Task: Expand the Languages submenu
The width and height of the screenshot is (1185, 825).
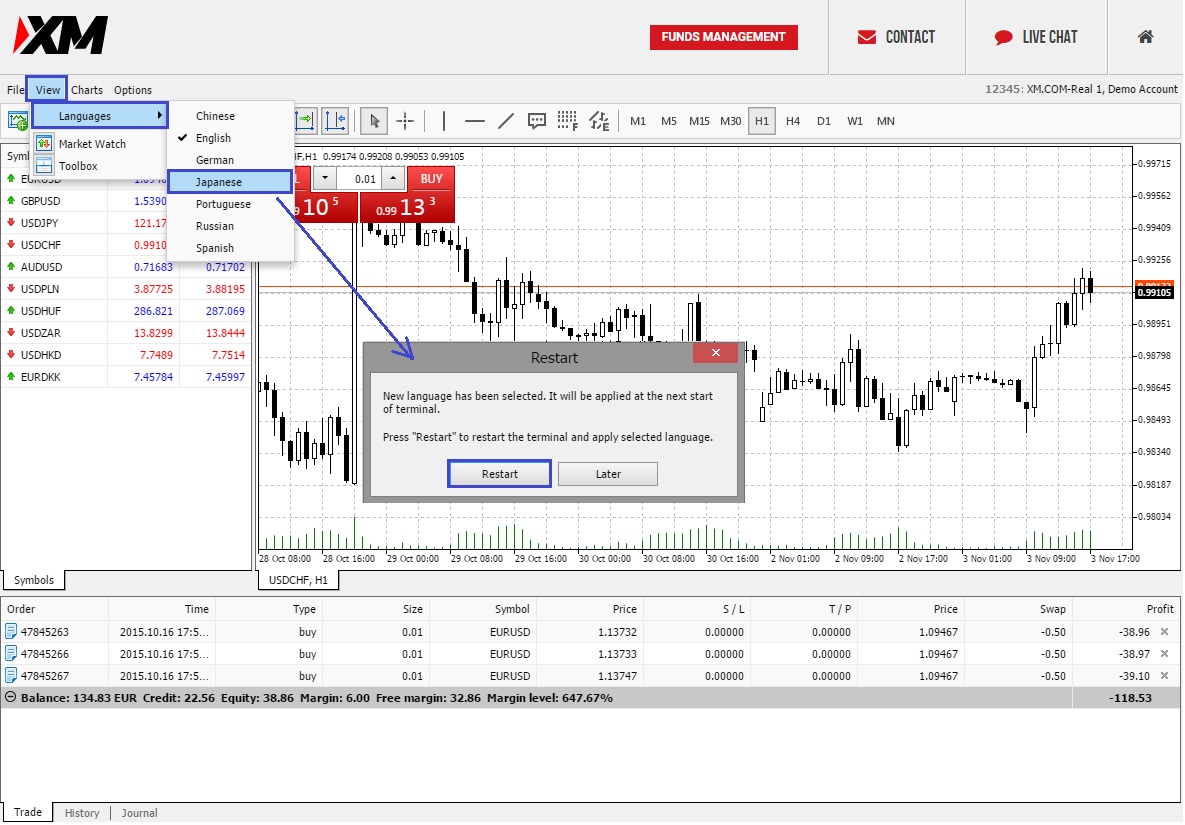Action: 100,116
